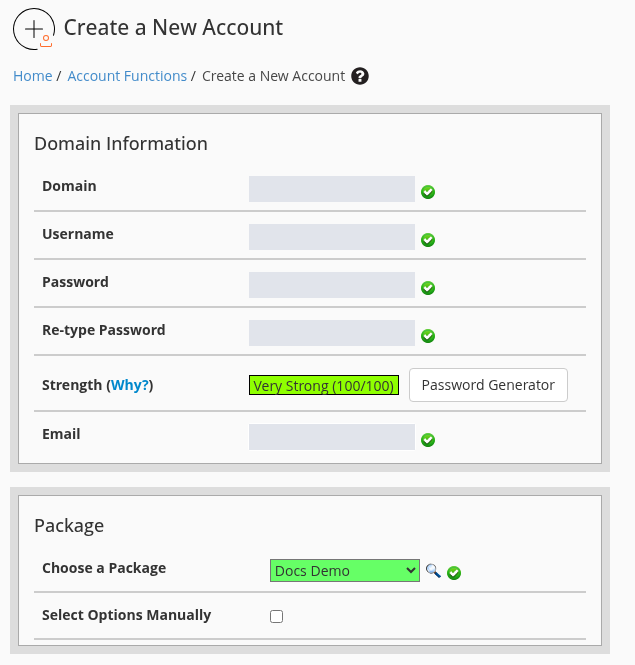This screenshot has height=665, width=635.
Task: Click the Password Generator button
Action: tap(488, 385)
